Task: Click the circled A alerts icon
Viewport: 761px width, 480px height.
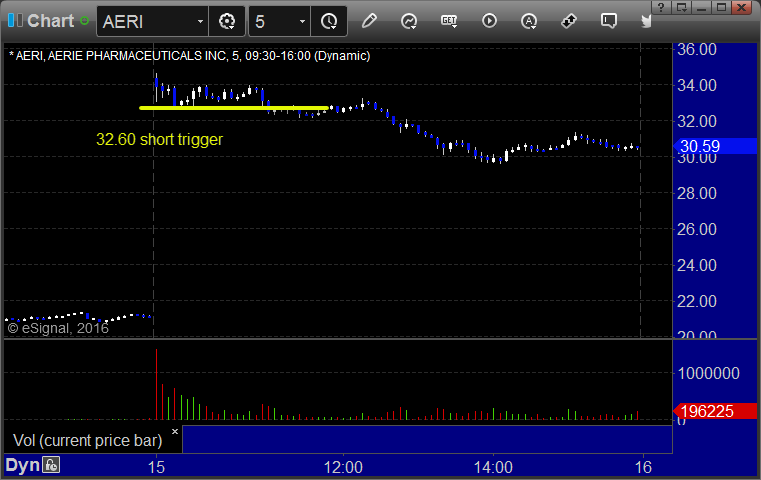Action: [529, 21]
